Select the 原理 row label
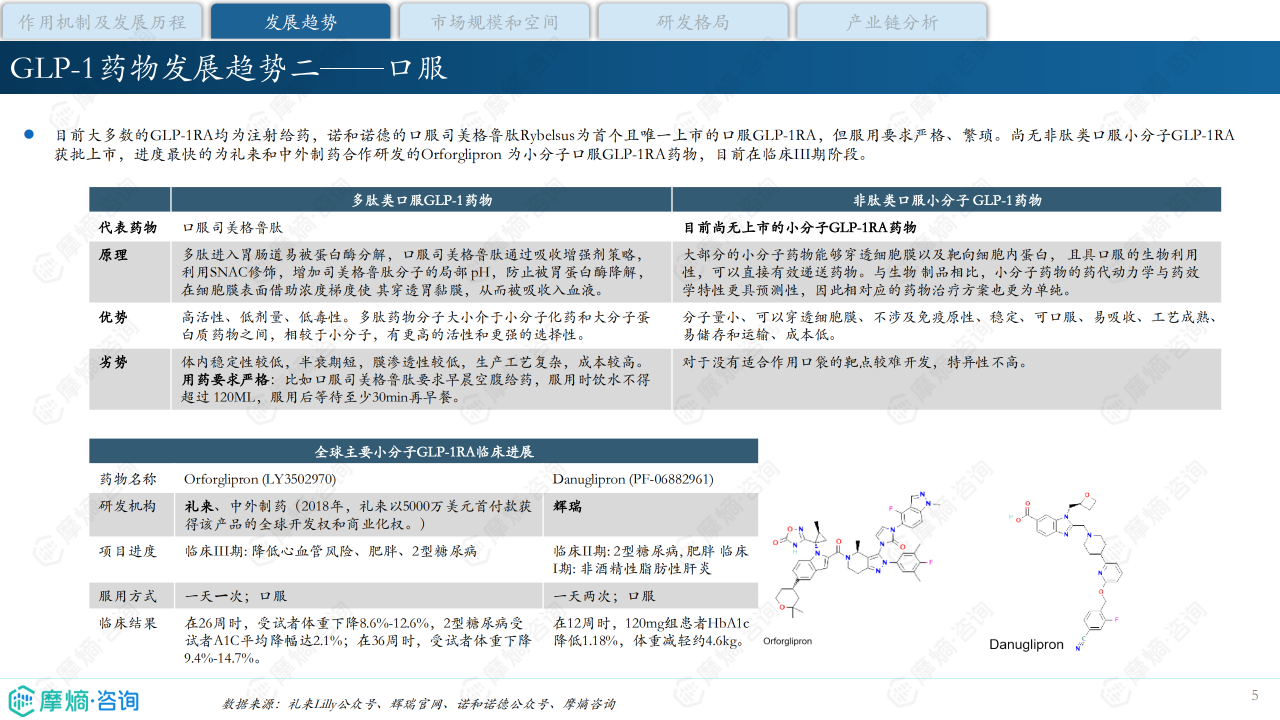This screenshot has height=720, width=1280. 113,255
